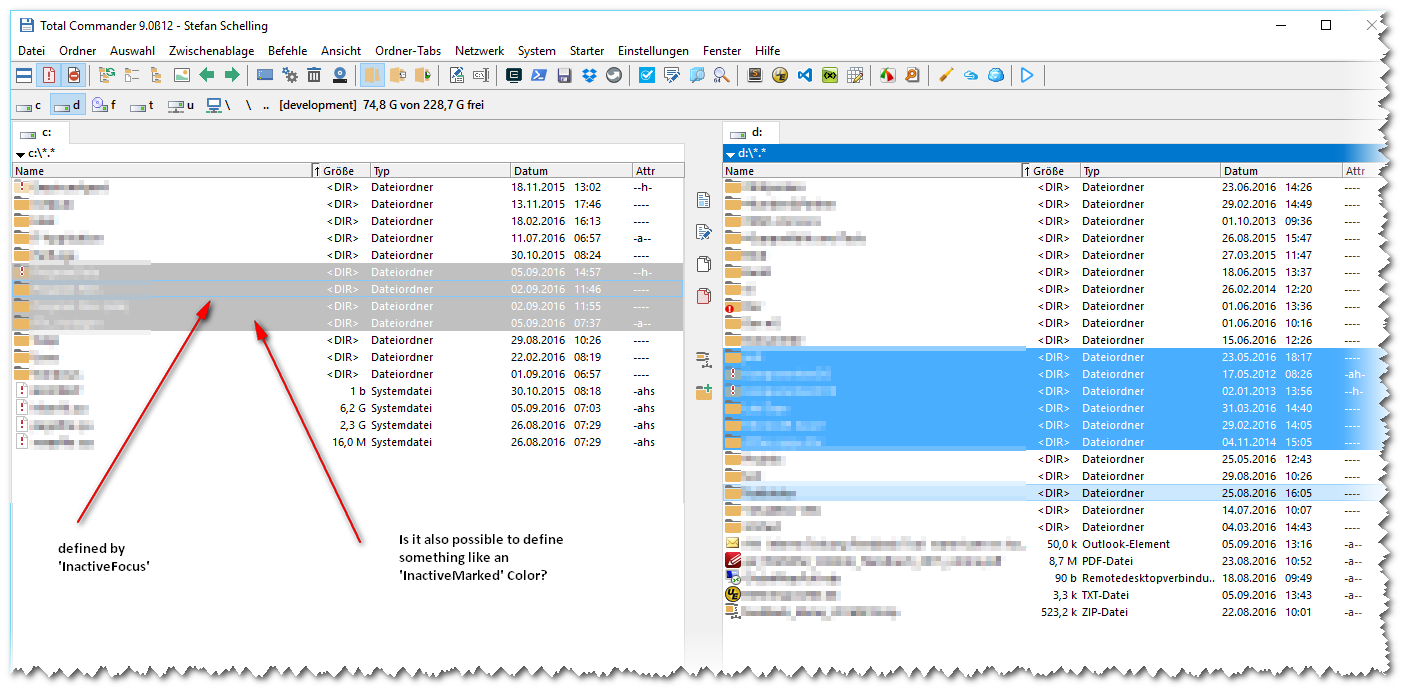Viewport: 1407px width, 694px height.
Task: Sort left panel by Attr column
Action: click(657, 171)
